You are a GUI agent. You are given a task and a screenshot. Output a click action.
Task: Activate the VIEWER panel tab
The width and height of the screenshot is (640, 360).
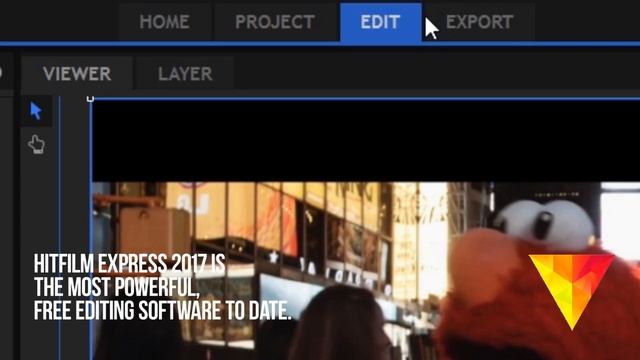click(x=77, y=74)
